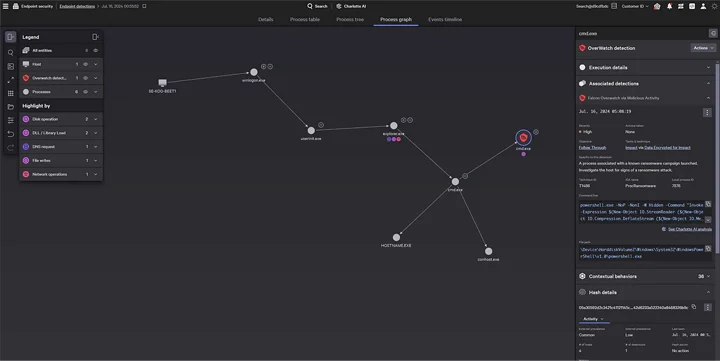Open the Activity dropdown tab
This screenshot has height=361, width=720.
[x=593, y=319]
